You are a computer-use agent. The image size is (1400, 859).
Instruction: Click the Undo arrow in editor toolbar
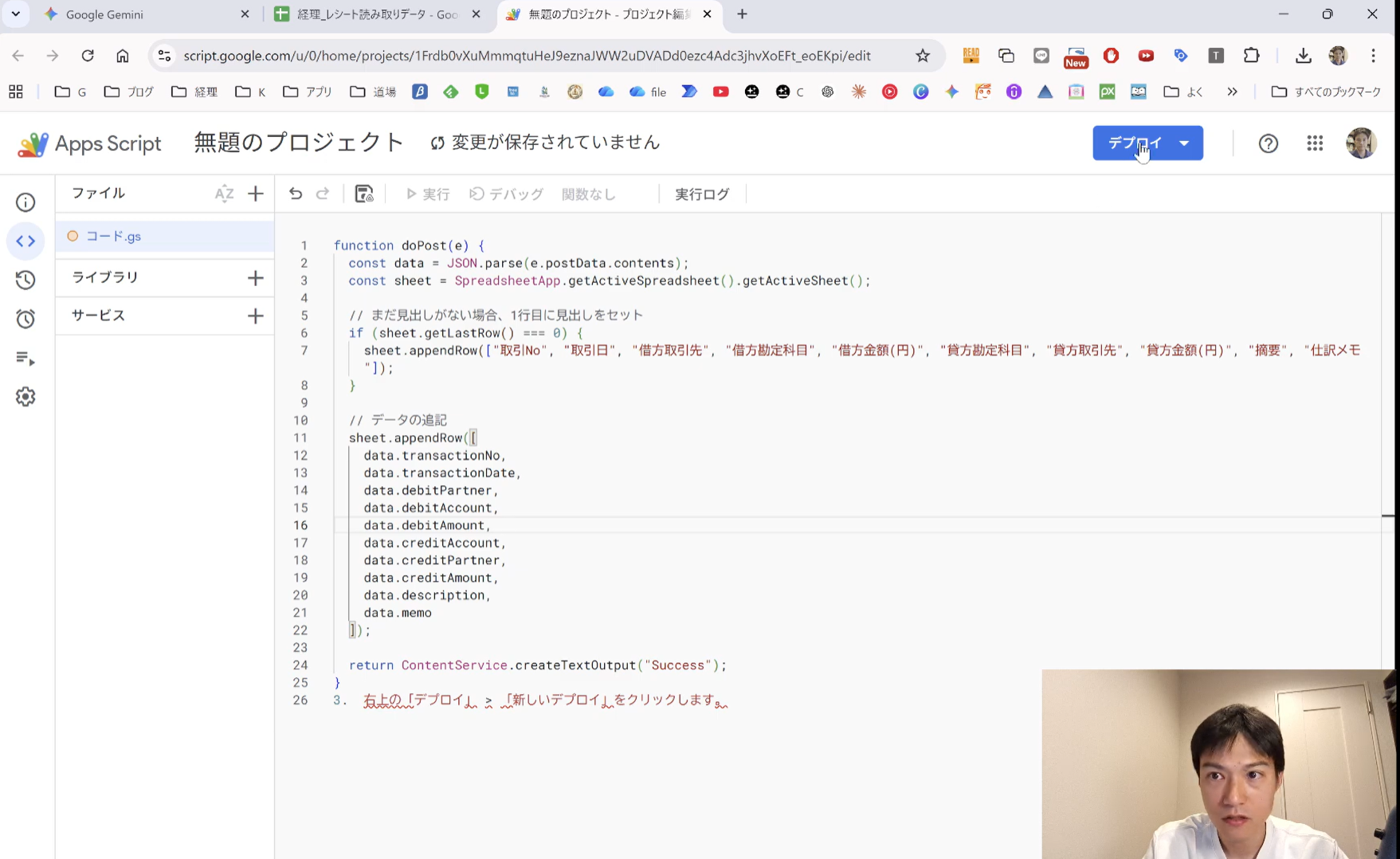pos(296,194)
